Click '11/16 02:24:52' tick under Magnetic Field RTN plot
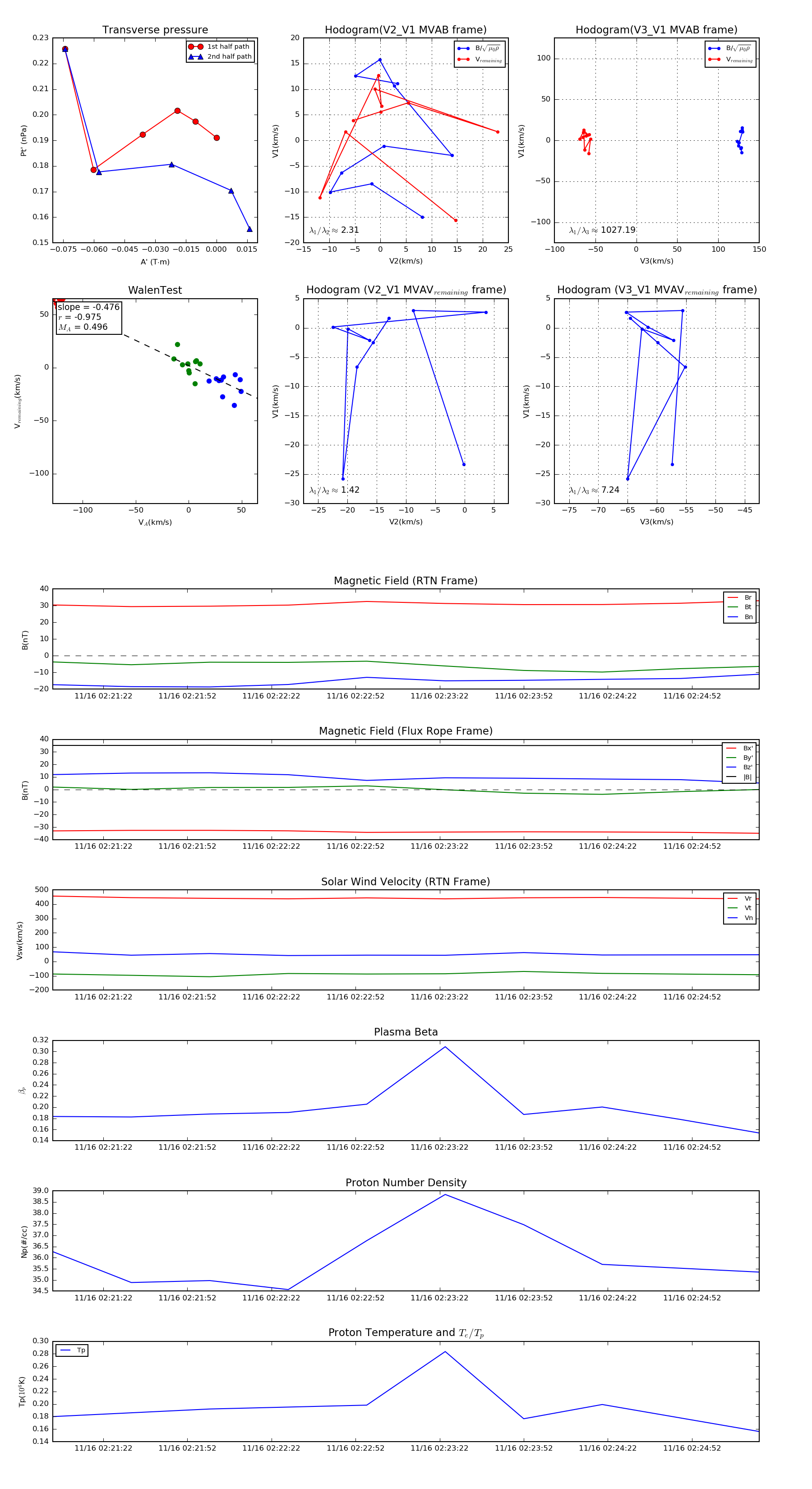Screen dimensions: 812x1489 tap(692, 696)
